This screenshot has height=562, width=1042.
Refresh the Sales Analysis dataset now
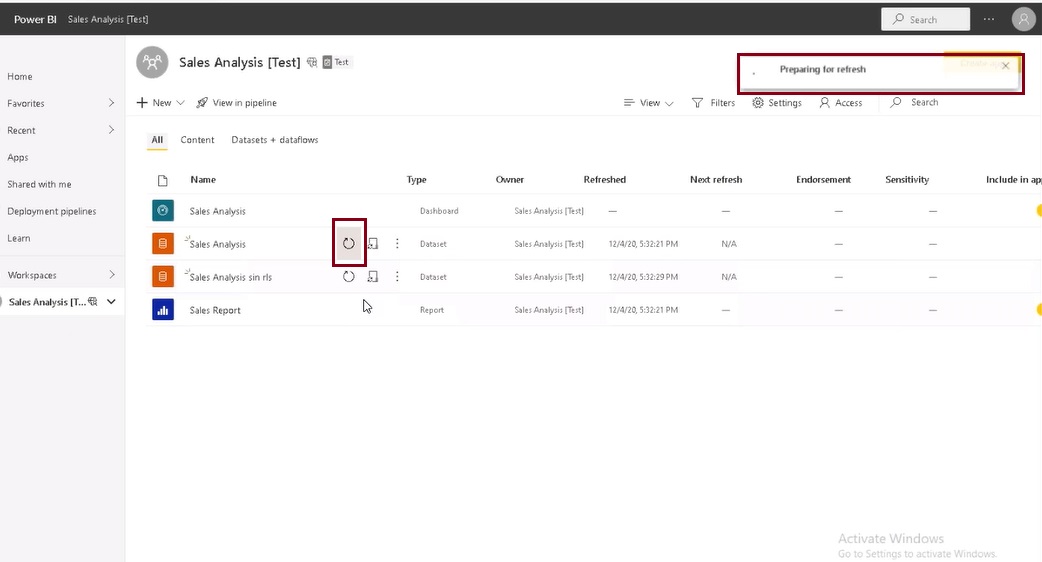click(x=349, y=244)
